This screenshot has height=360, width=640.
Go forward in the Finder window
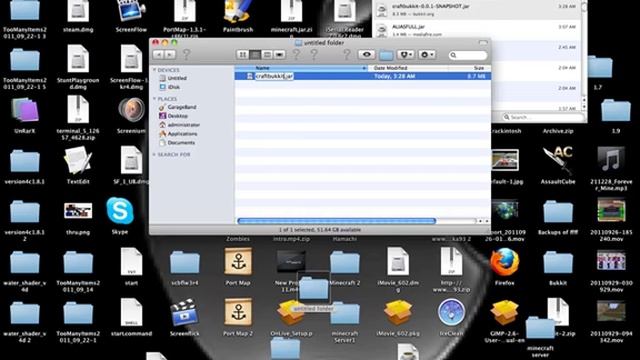tap(170, 55)
